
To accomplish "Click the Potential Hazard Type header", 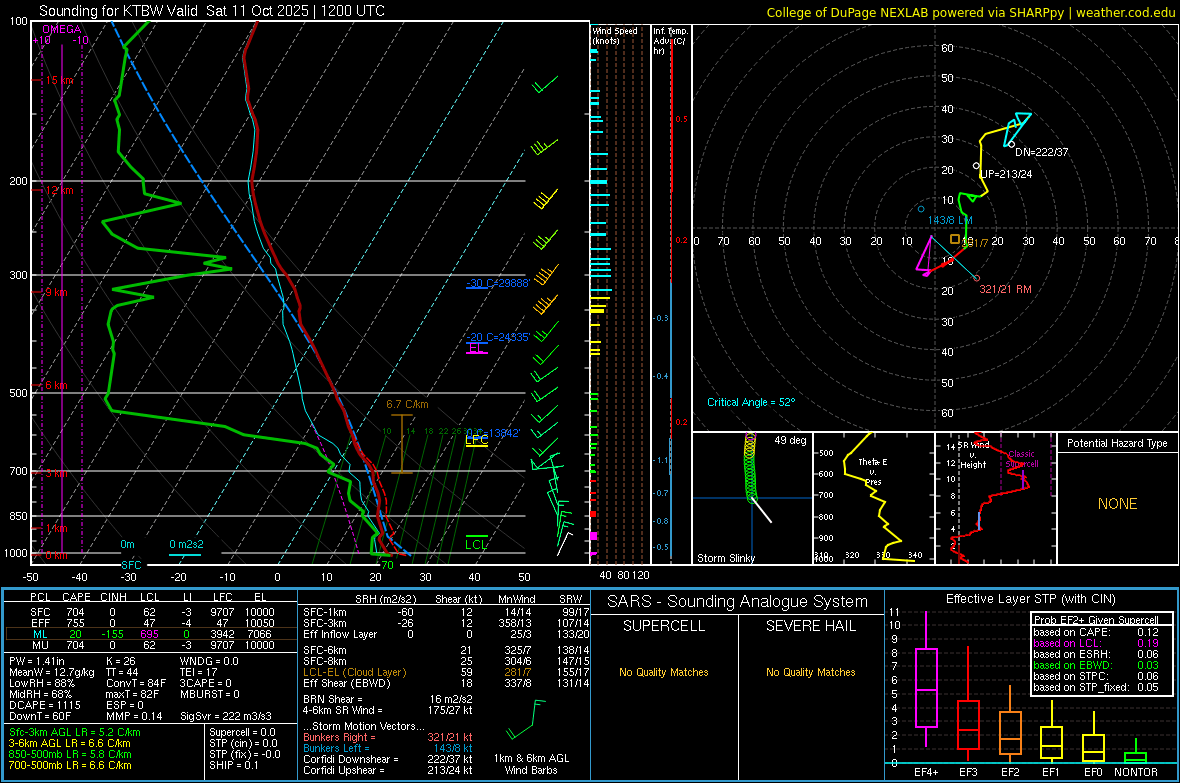I will pyautogui.click(x=1117, y=443).
